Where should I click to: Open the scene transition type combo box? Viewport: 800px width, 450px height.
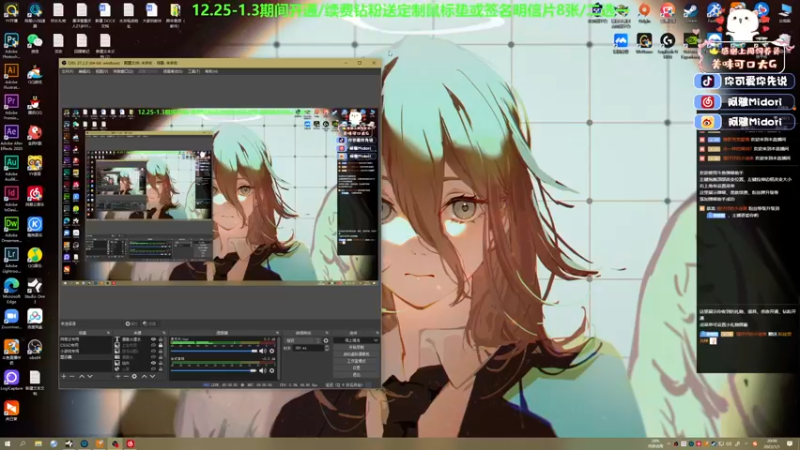click(x=302, y=341)
